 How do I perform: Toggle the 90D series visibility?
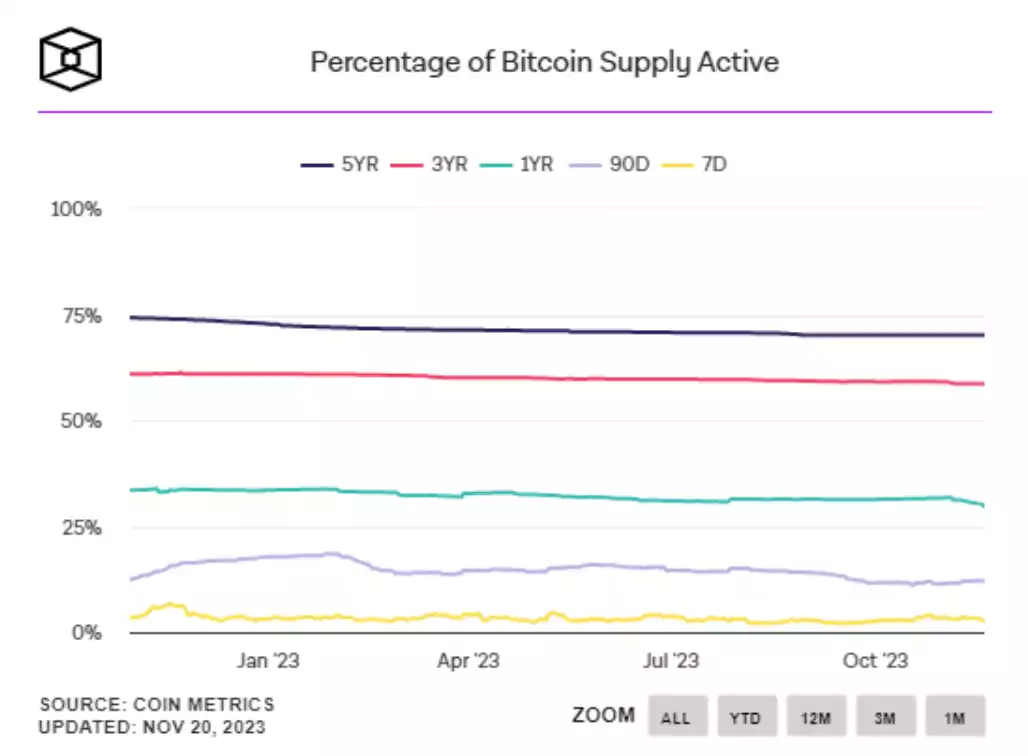pos(600,164)
